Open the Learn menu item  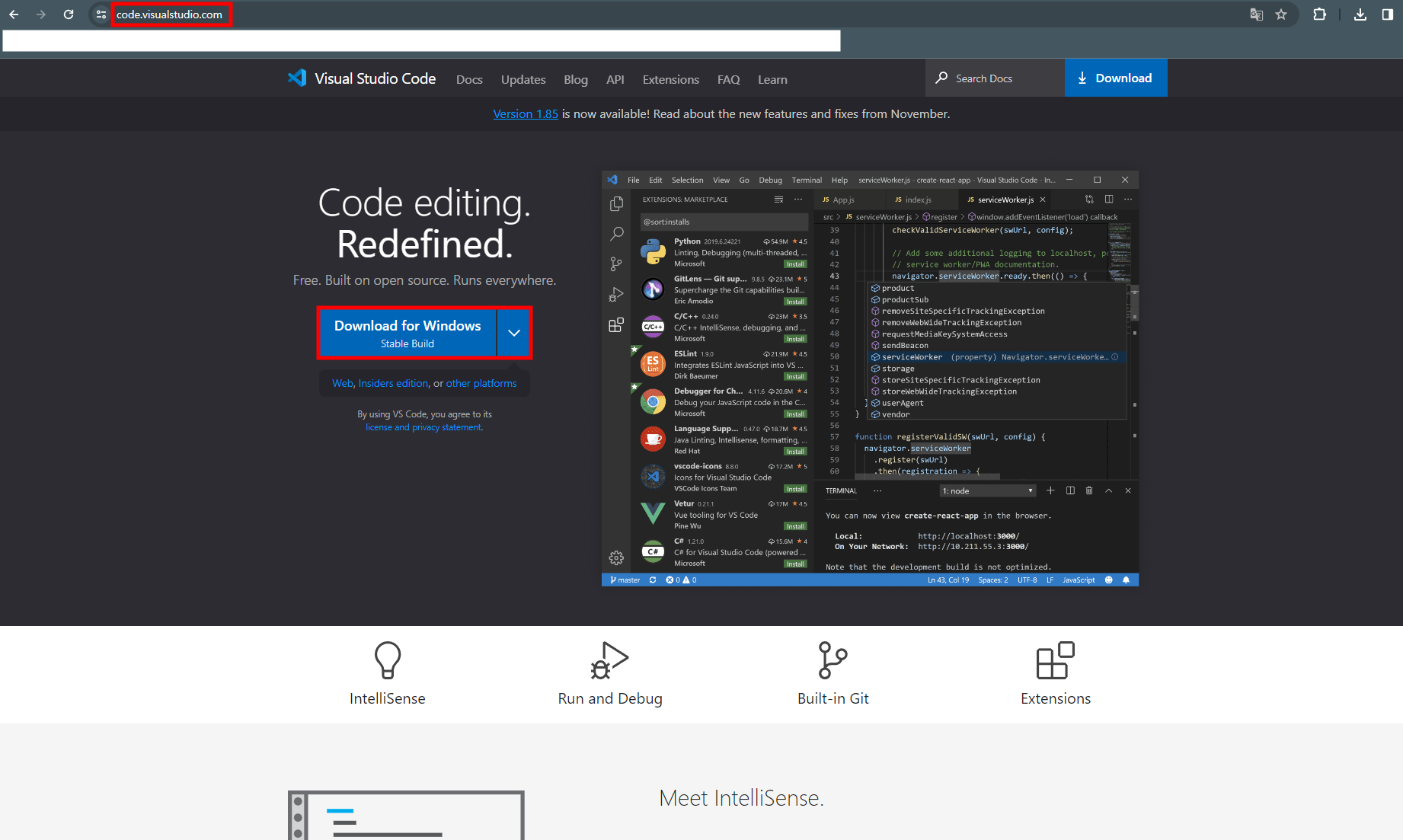pos(772,79)
